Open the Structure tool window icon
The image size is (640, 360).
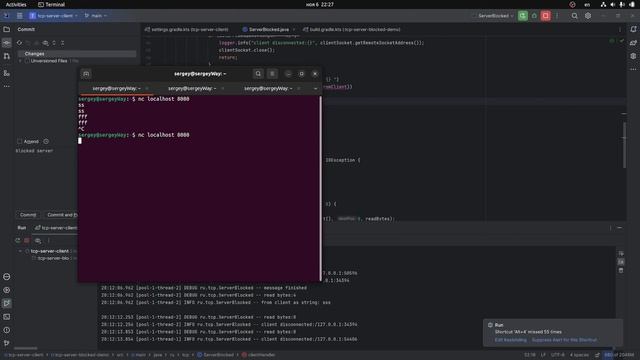click(x=7, y=73)
